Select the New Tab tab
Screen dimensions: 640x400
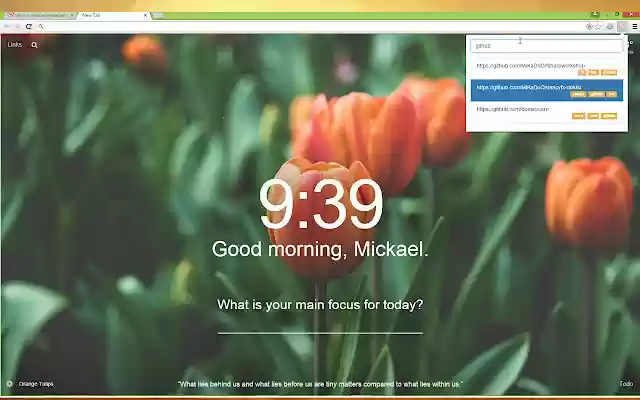112,15
